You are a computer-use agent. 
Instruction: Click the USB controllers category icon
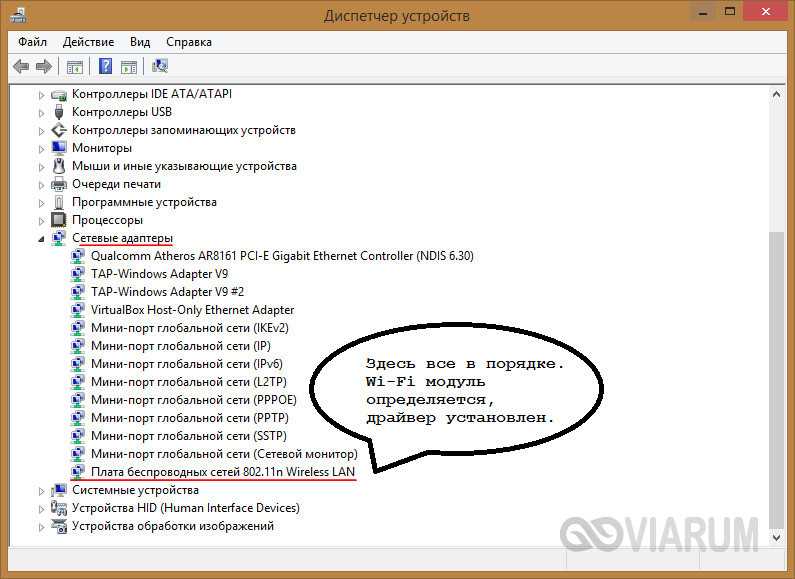click(x=59, y=112)
